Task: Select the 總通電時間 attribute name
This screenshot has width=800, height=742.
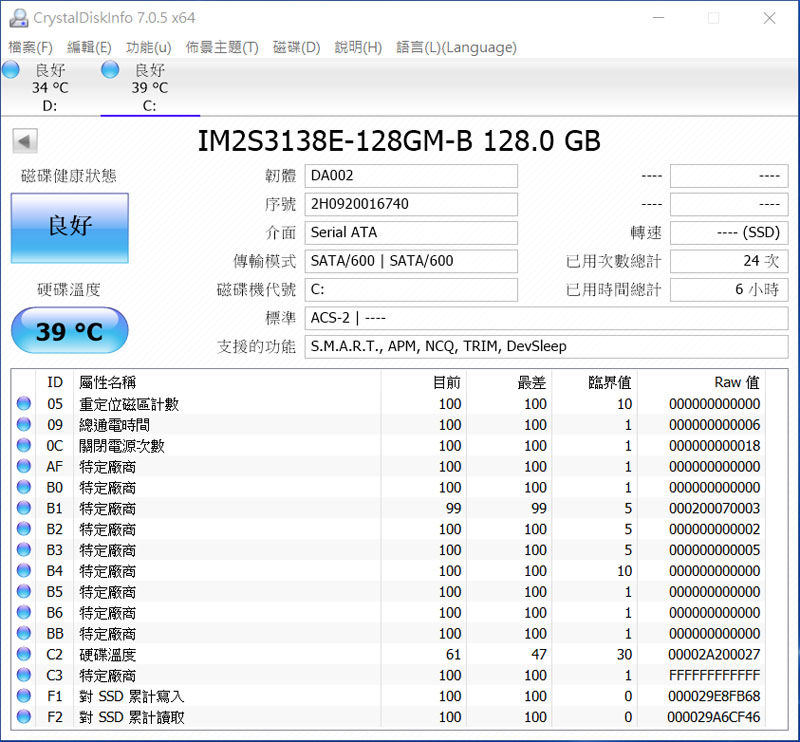Action: pos(114,425)
